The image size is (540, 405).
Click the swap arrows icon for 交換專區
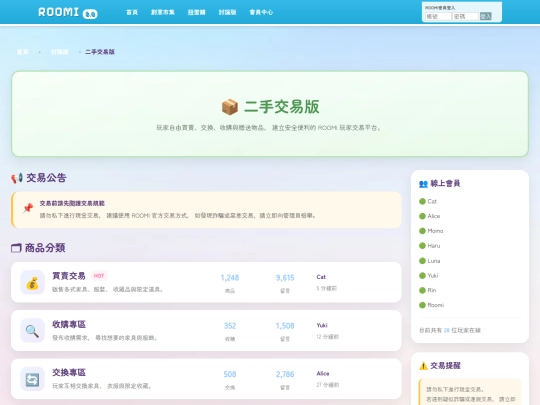coord(32,379)
